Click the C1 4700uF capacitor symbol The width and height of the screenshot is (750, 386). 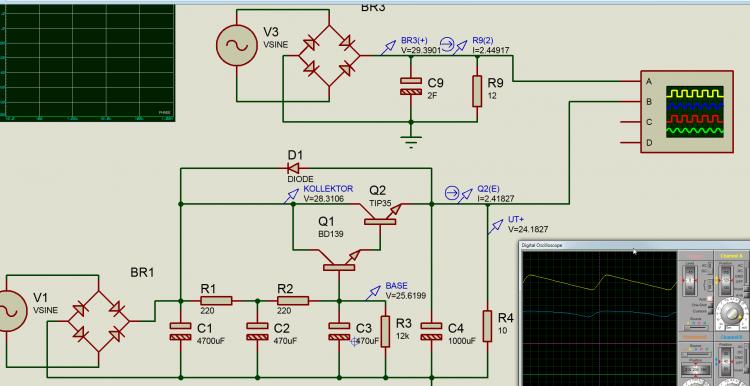pos(181,331)
